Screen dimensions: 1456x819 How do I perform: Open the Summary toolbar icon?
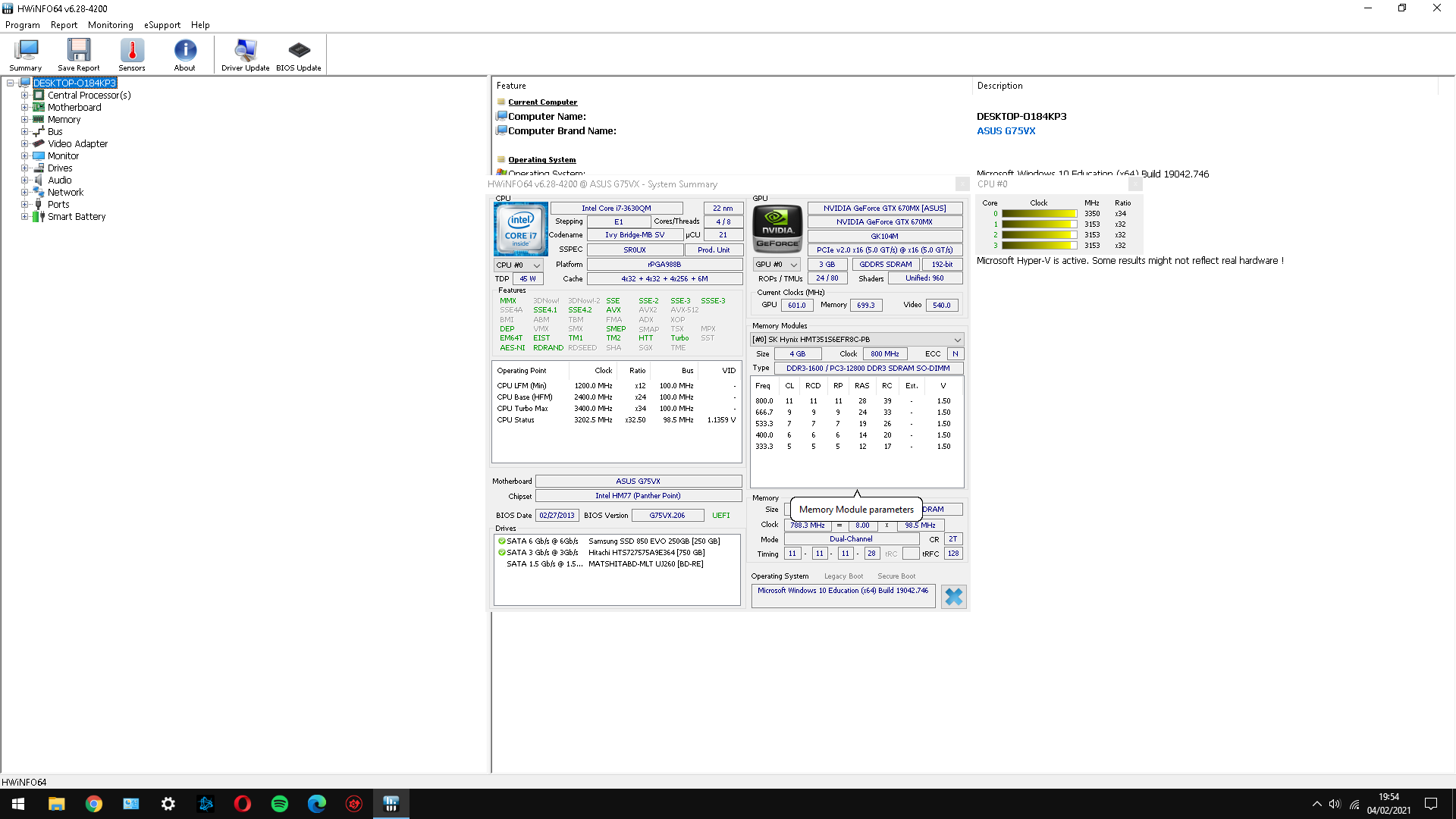pos(25,55)
